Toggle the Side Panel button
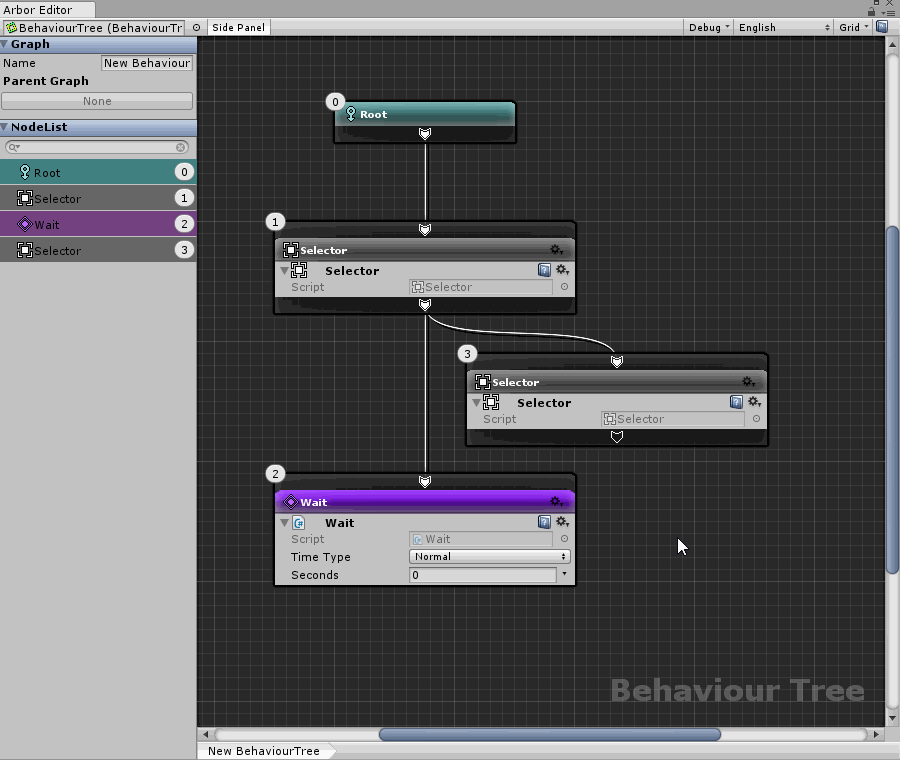 click(238, 27)
